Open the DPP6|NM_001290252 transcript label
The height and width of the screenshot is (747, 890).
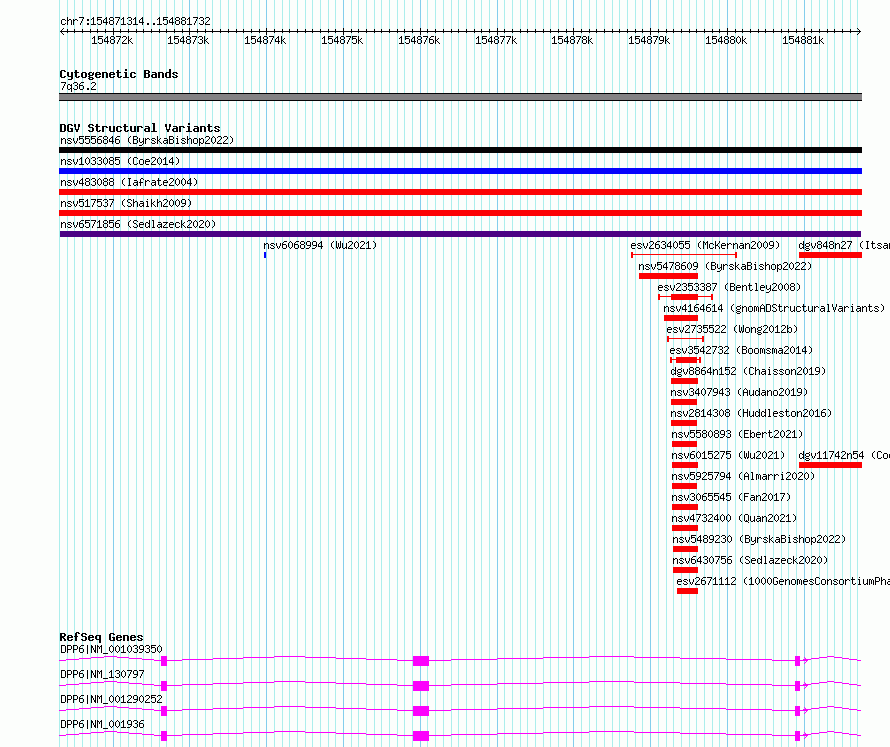(111, 699)
